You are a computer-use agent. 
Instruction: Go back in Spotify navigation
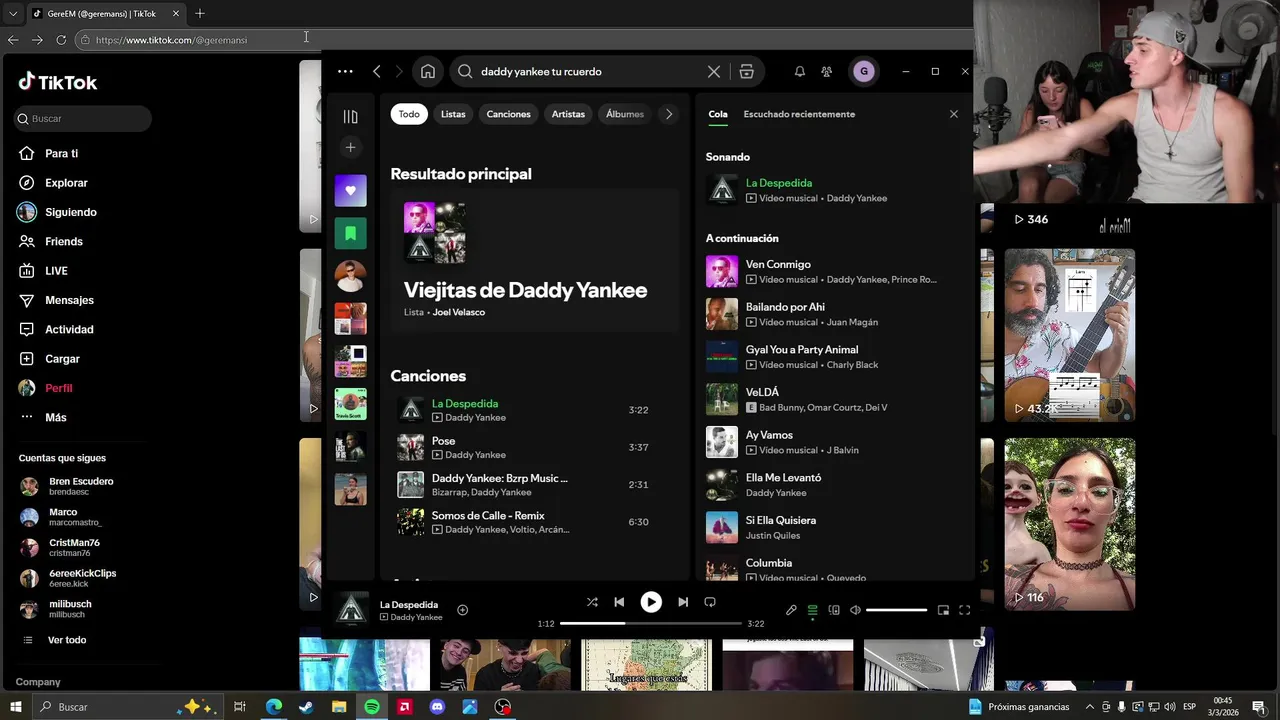click(x=377, y=71)
